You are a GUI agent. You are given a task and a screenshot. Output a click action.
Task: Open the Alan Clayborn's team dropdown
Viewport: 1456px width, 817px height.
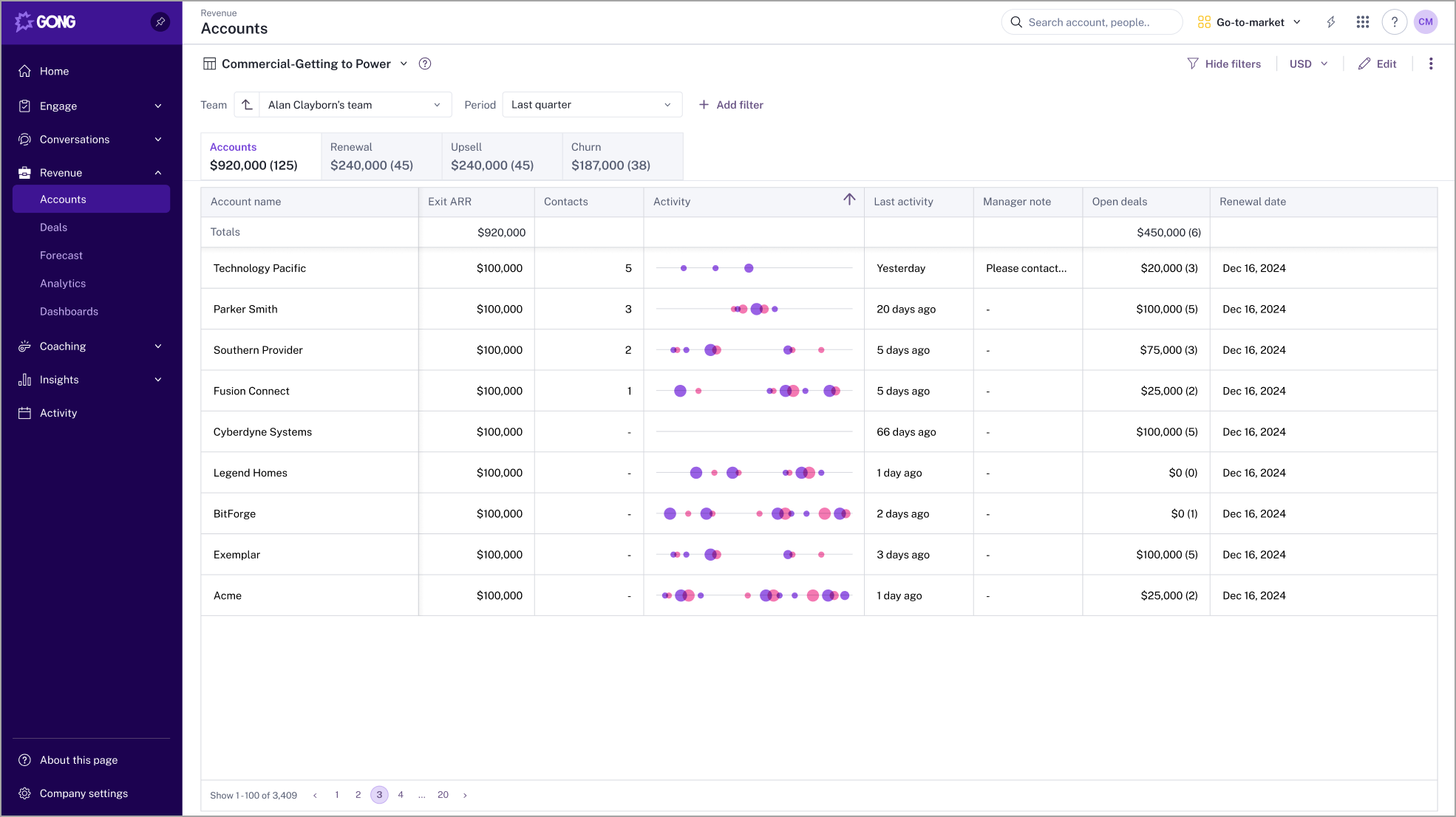point(355,105)
